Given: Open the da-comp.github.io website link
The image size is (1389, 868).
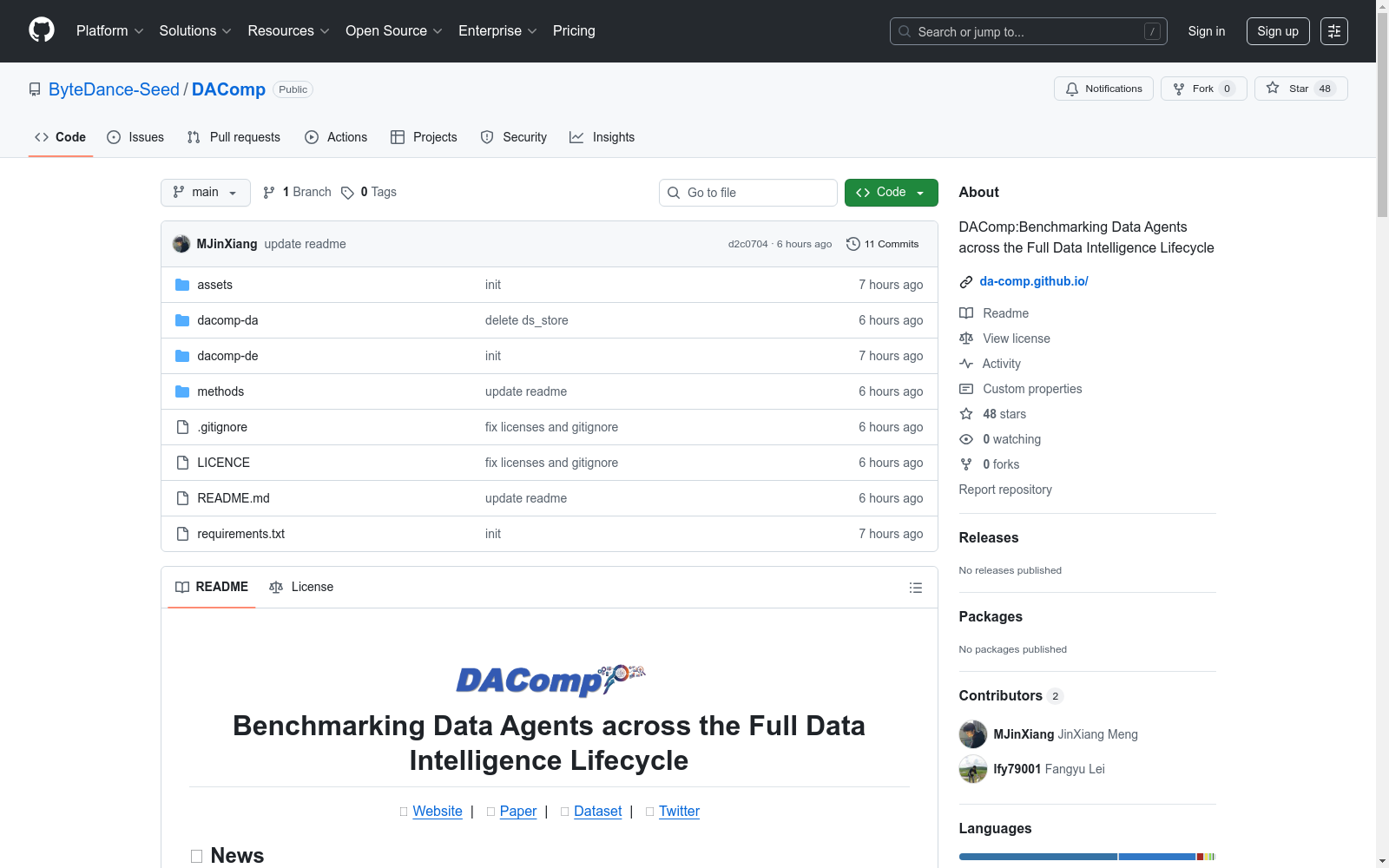Looking at the screenshot, I should [x=1034, y=281].
